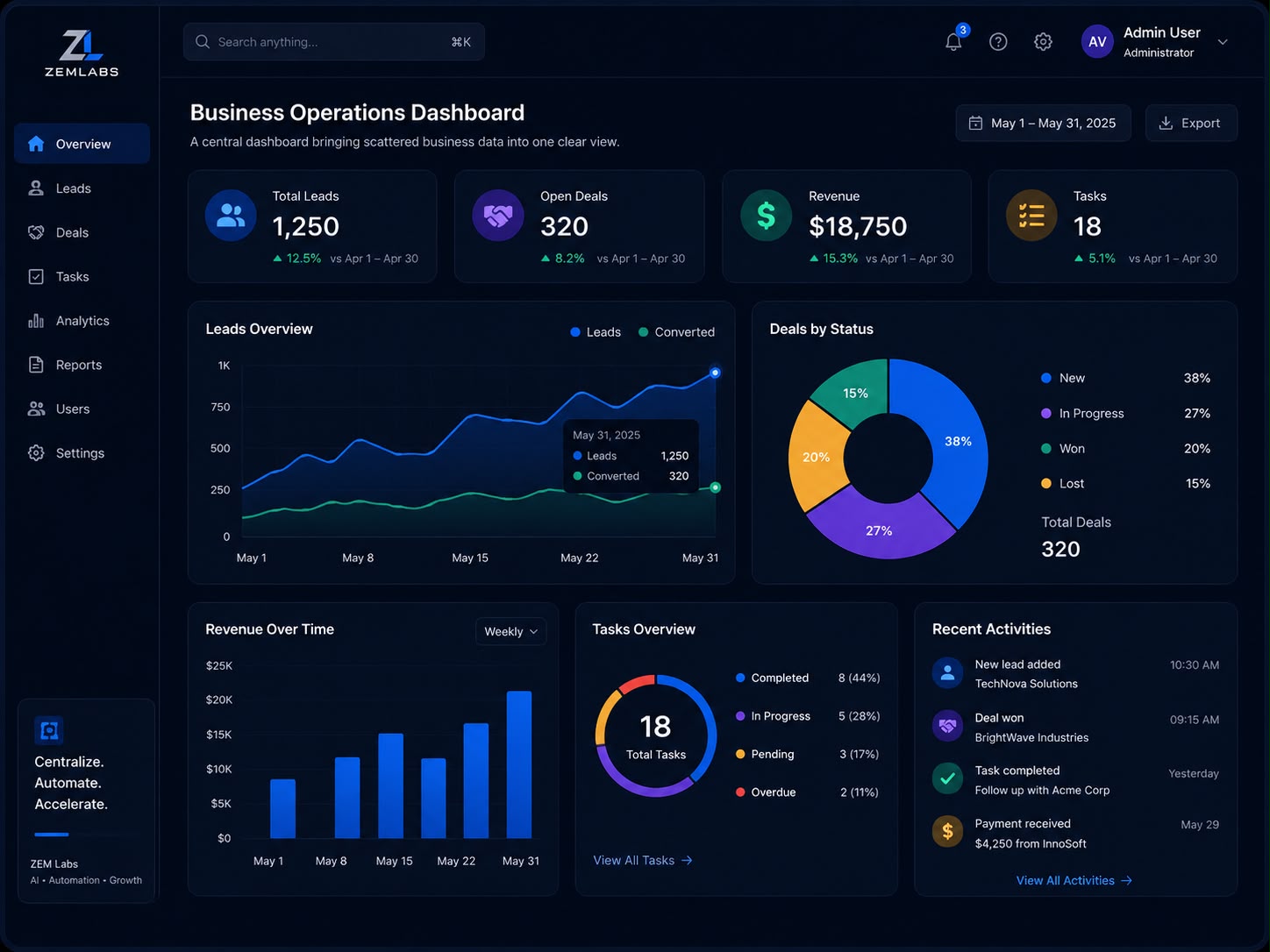
Task: Expand the Admin User account menu chevron
Action: click(1223, 42)
